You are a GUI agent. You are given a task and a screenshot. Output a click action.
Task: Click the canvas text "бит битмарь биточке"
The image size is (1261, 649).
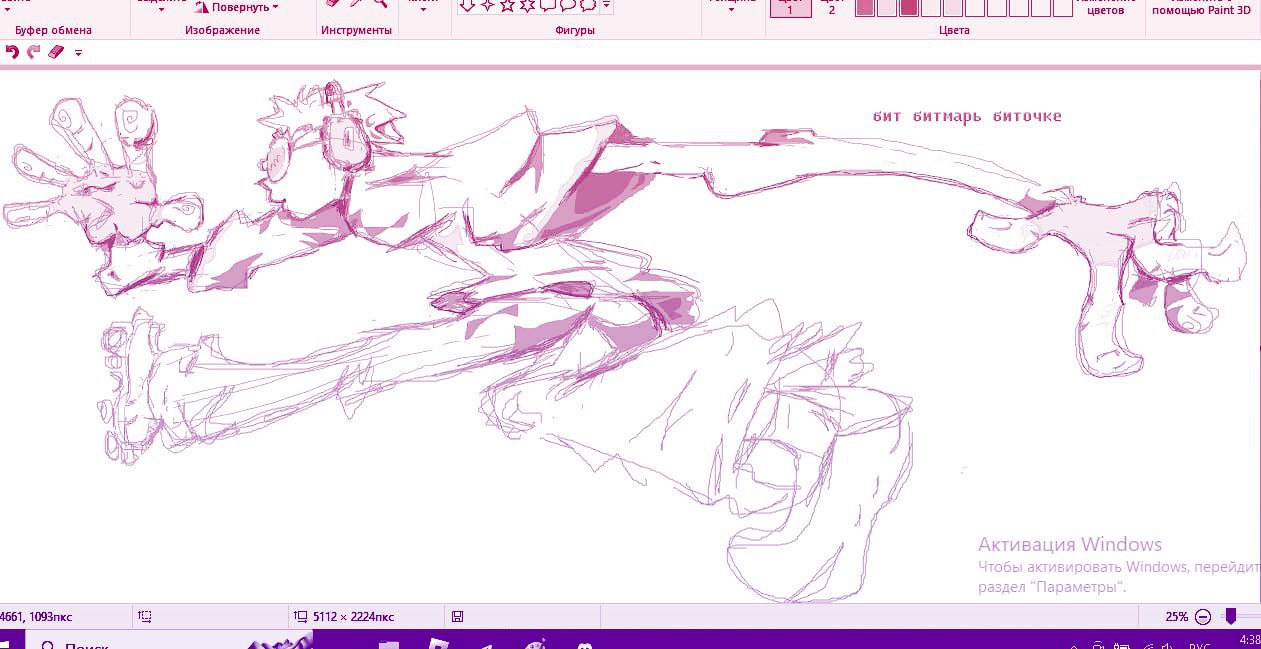(967, 116)
